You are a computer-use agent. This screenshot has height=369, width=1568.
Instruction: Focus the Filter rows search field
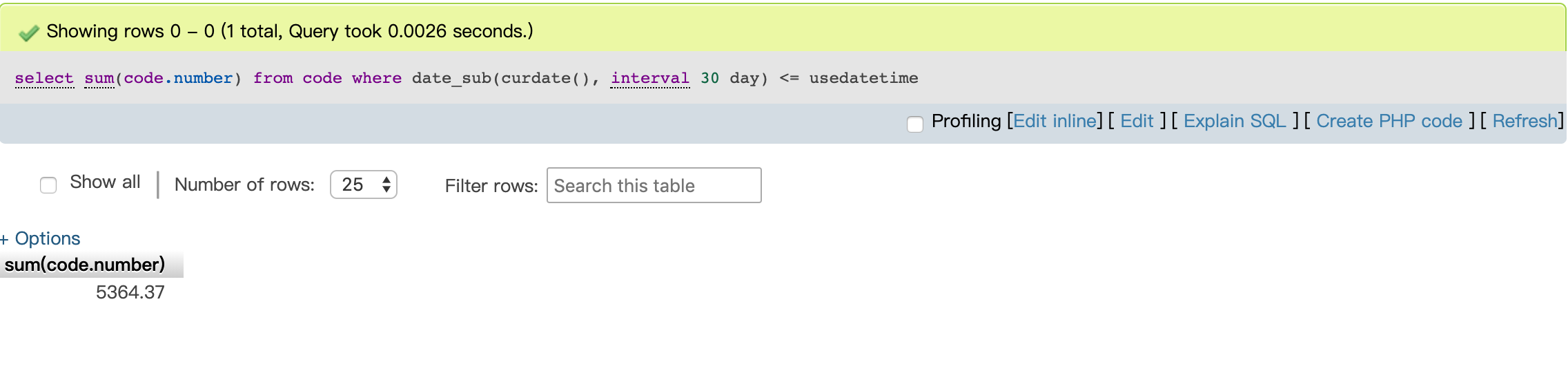point(654,185)
